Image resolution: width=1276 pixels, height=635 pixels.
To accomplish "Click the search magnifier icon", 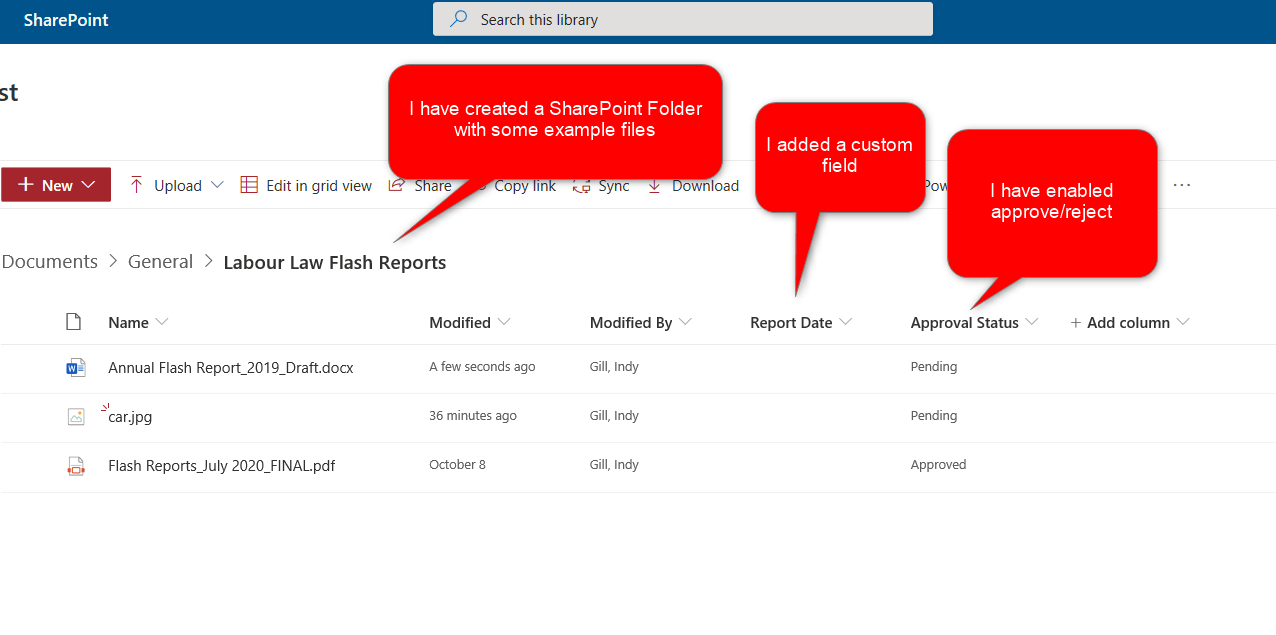I will pos(457,18).
